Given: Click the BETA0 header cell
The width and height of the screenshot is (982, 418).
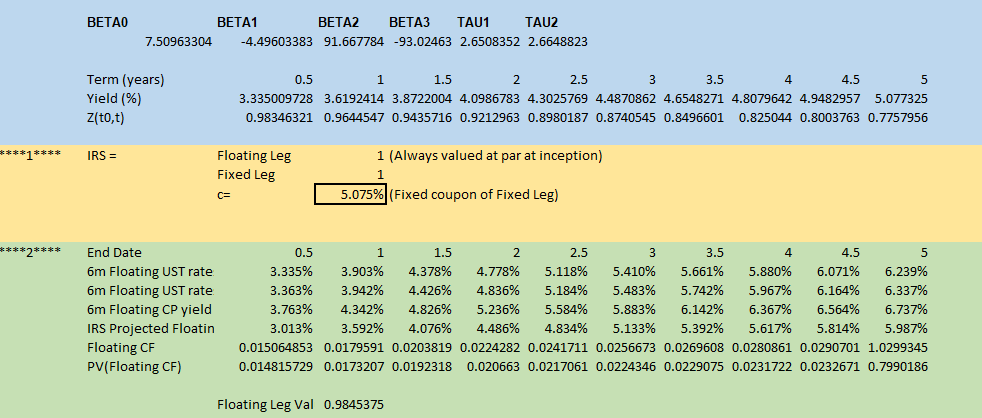Looking at the screenshot, I should (x=109, y=22).
